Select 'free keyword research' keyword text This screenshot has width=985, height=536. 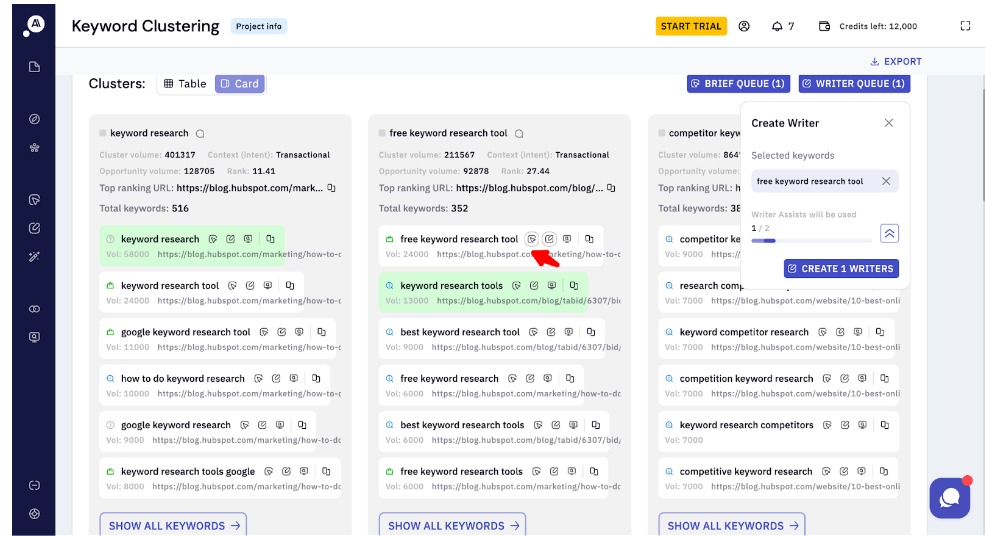point(449,378)
